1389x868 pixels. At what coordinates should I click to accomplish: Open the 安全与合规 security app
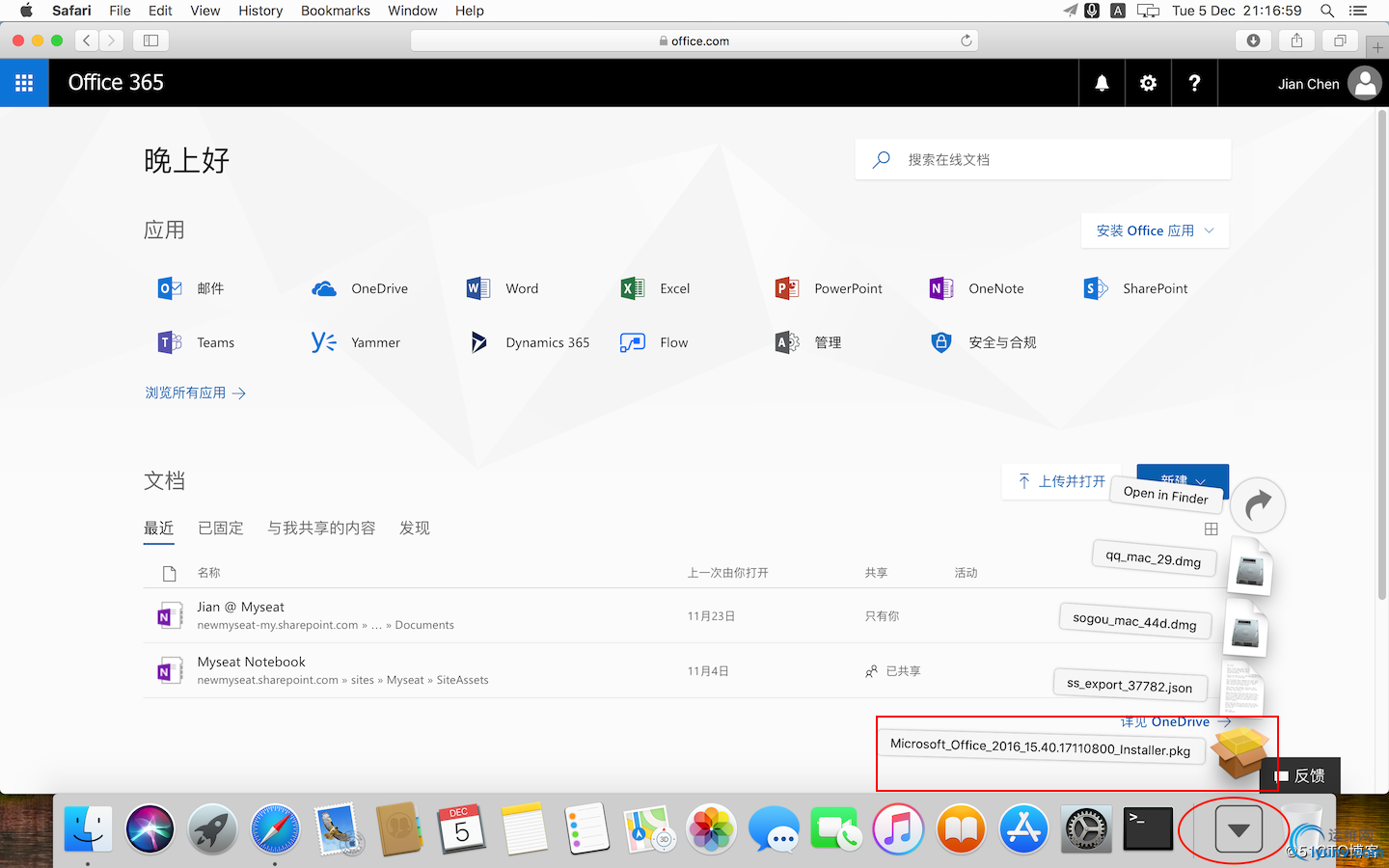coord(983,342)
